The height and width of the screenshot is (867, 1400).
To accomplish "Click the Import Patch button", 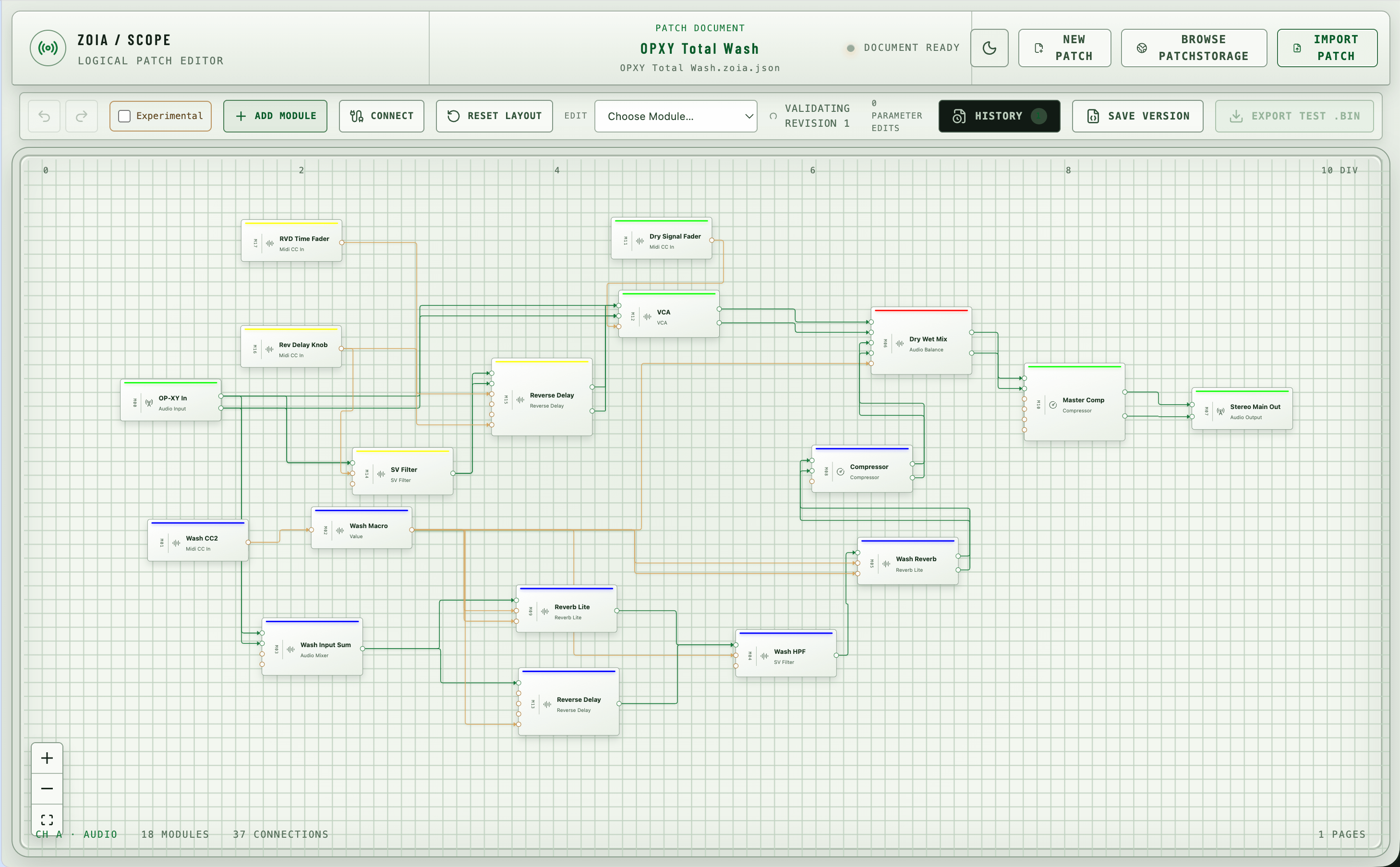I will (x=1327, y=48).
